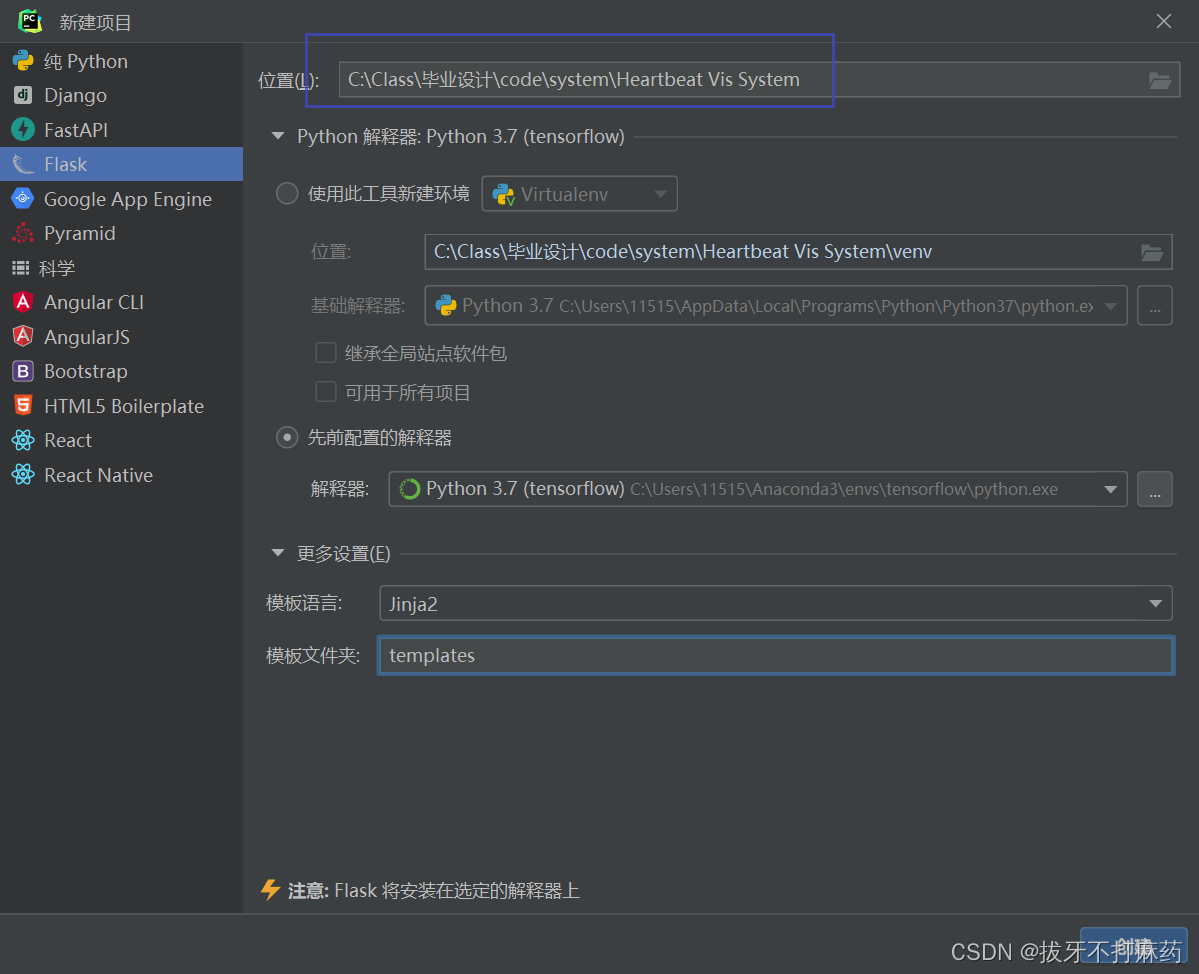Screen dimensions: 1199x974
Task: Open the 模板语言 Jinja2 dropdown
Action: click(775, 604)
